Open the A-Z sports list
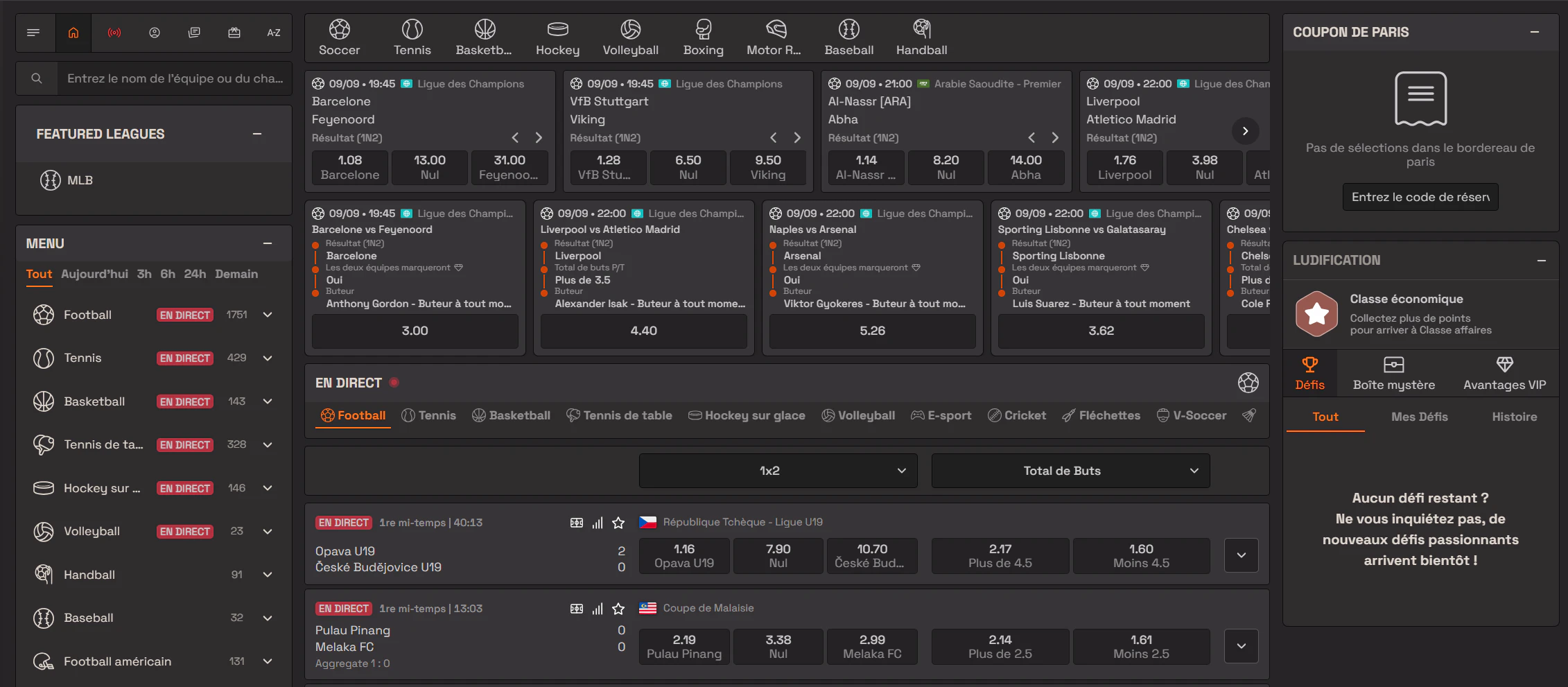 pos(274,33)
